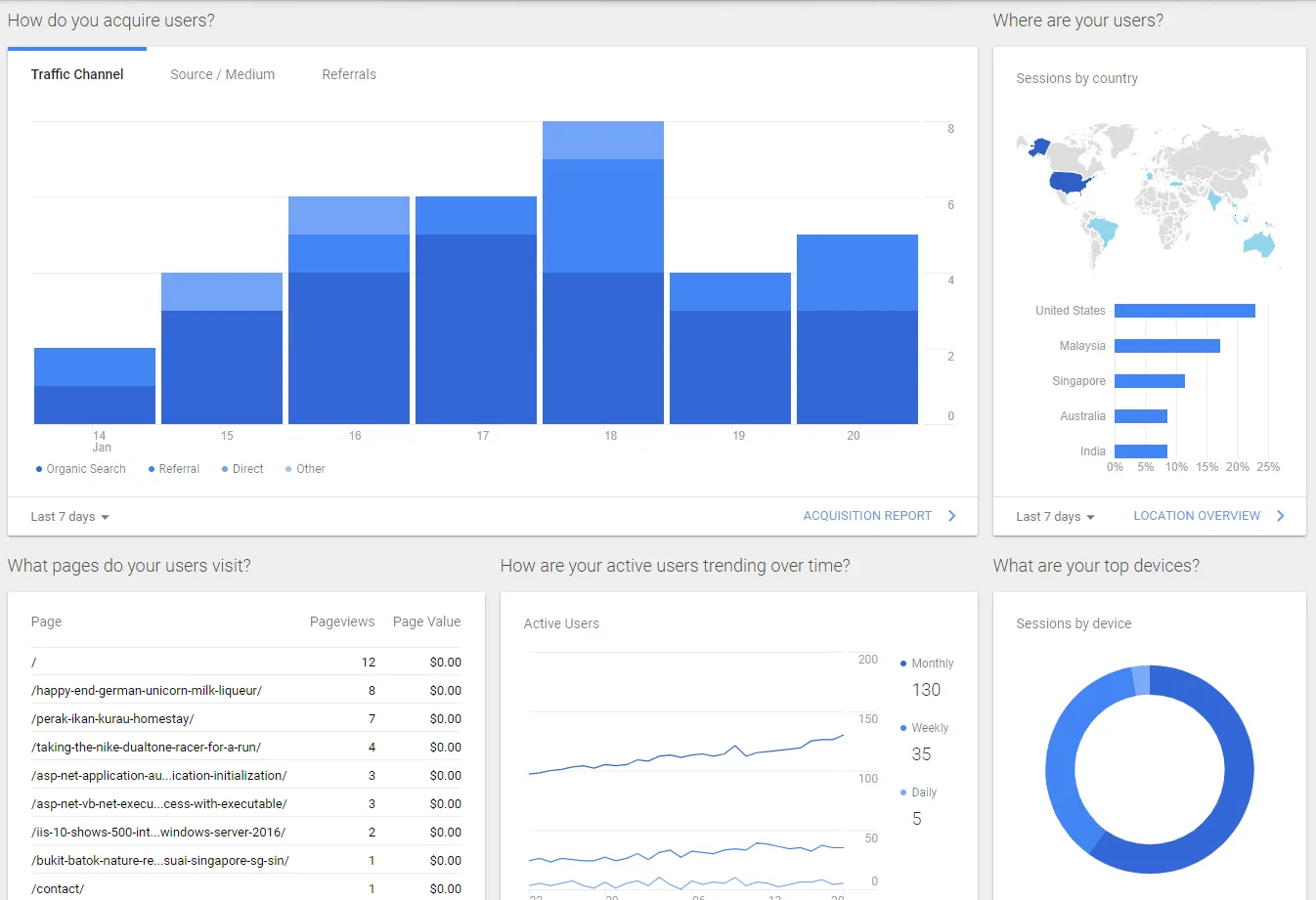This screenshot has width=1316, height=900.
Task: Click the Malaysia bar in Sessions by country
Action: click(x=1167, y=346)
